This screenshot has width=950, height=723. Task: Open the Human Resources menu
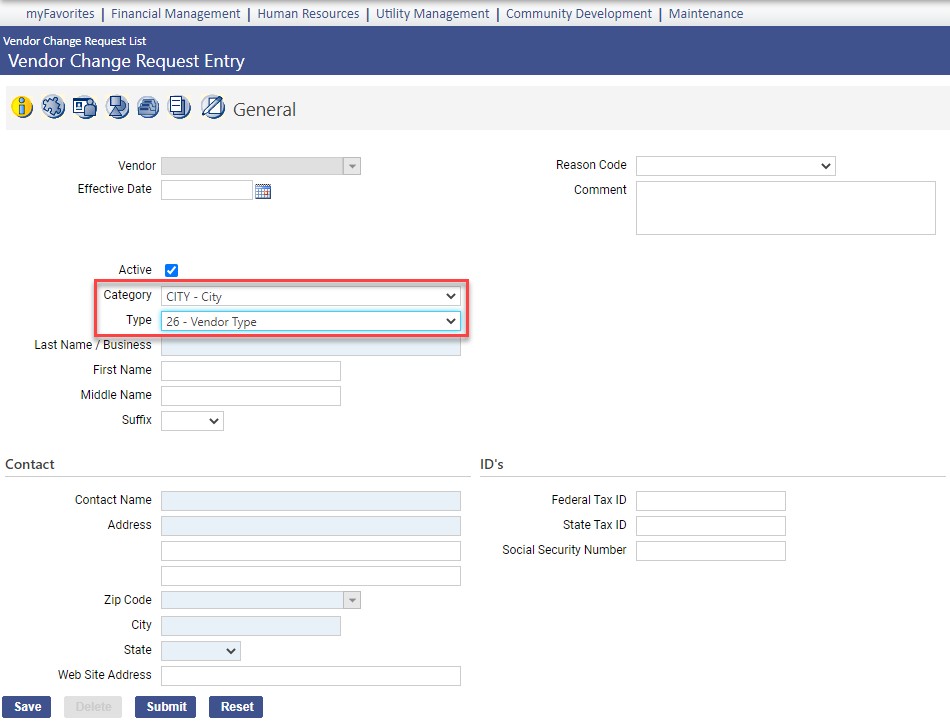click(308, 14)
